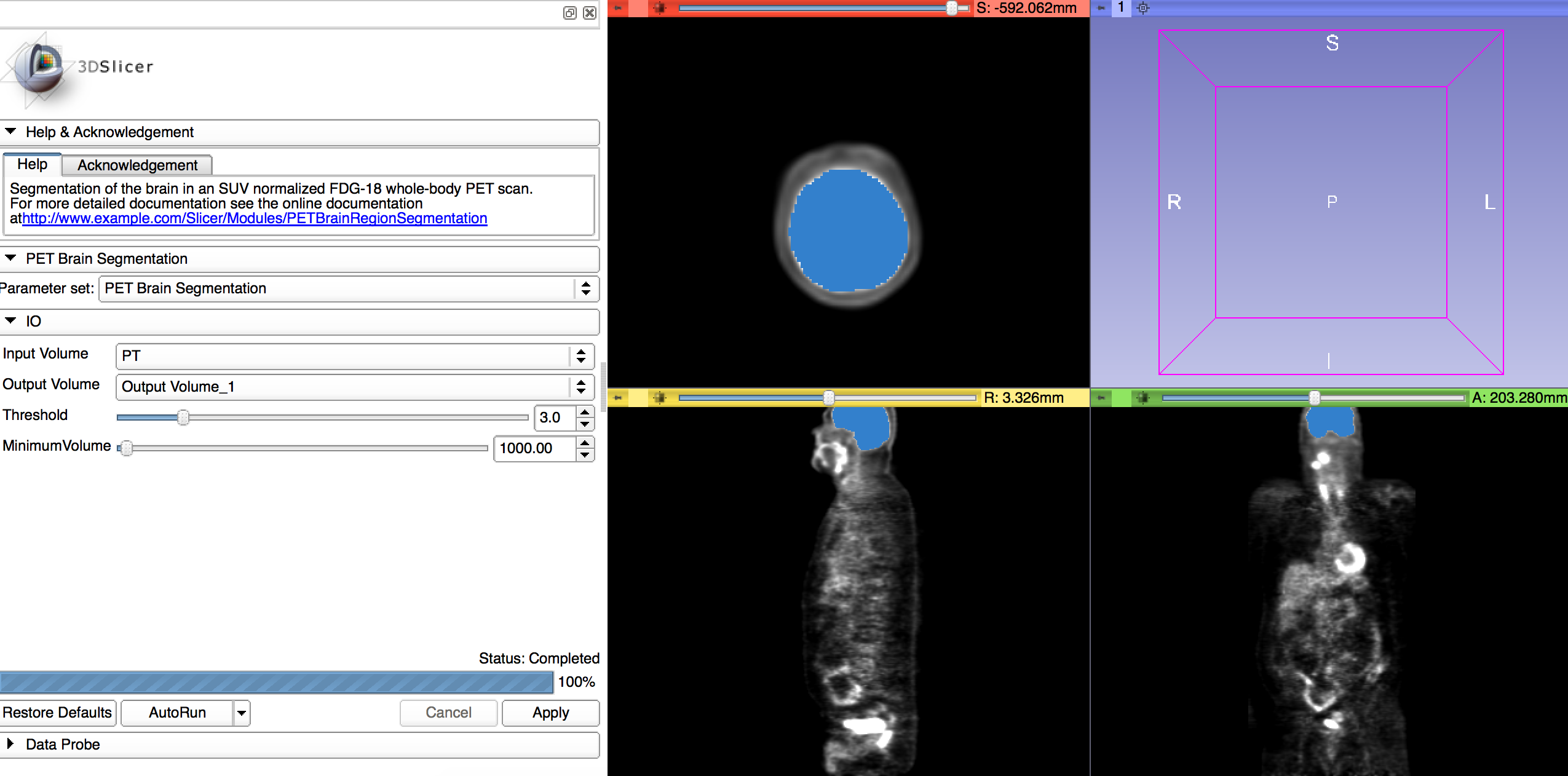Click the Apply button
Viewport: 1568px width, 776px height.
[550, 713]
